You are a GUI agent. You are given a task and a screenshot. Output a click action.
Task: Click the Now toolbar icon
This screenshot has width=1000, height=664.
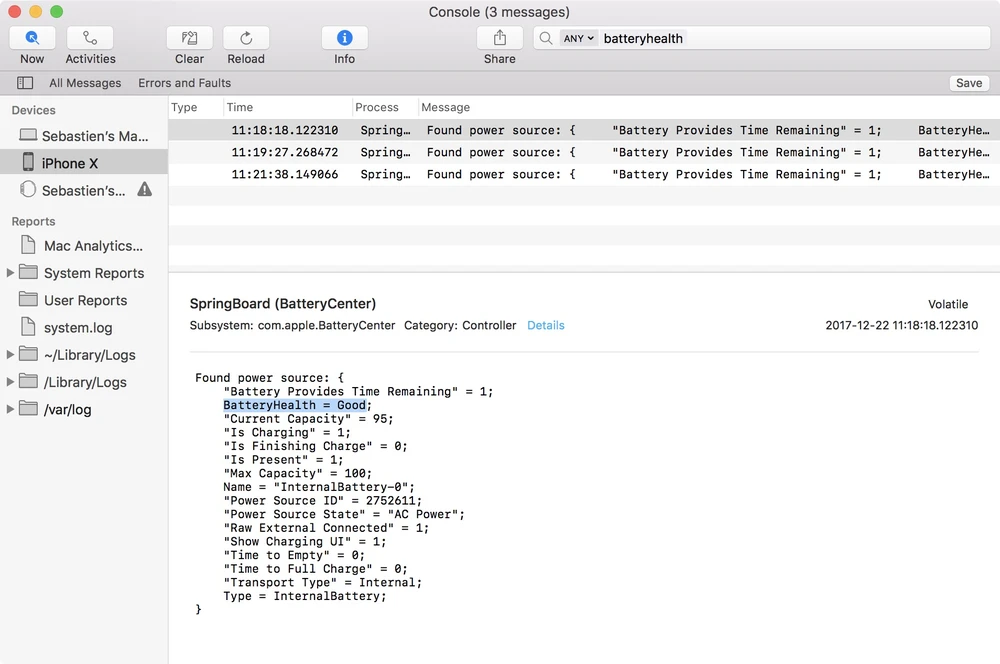tap(32, 38)
